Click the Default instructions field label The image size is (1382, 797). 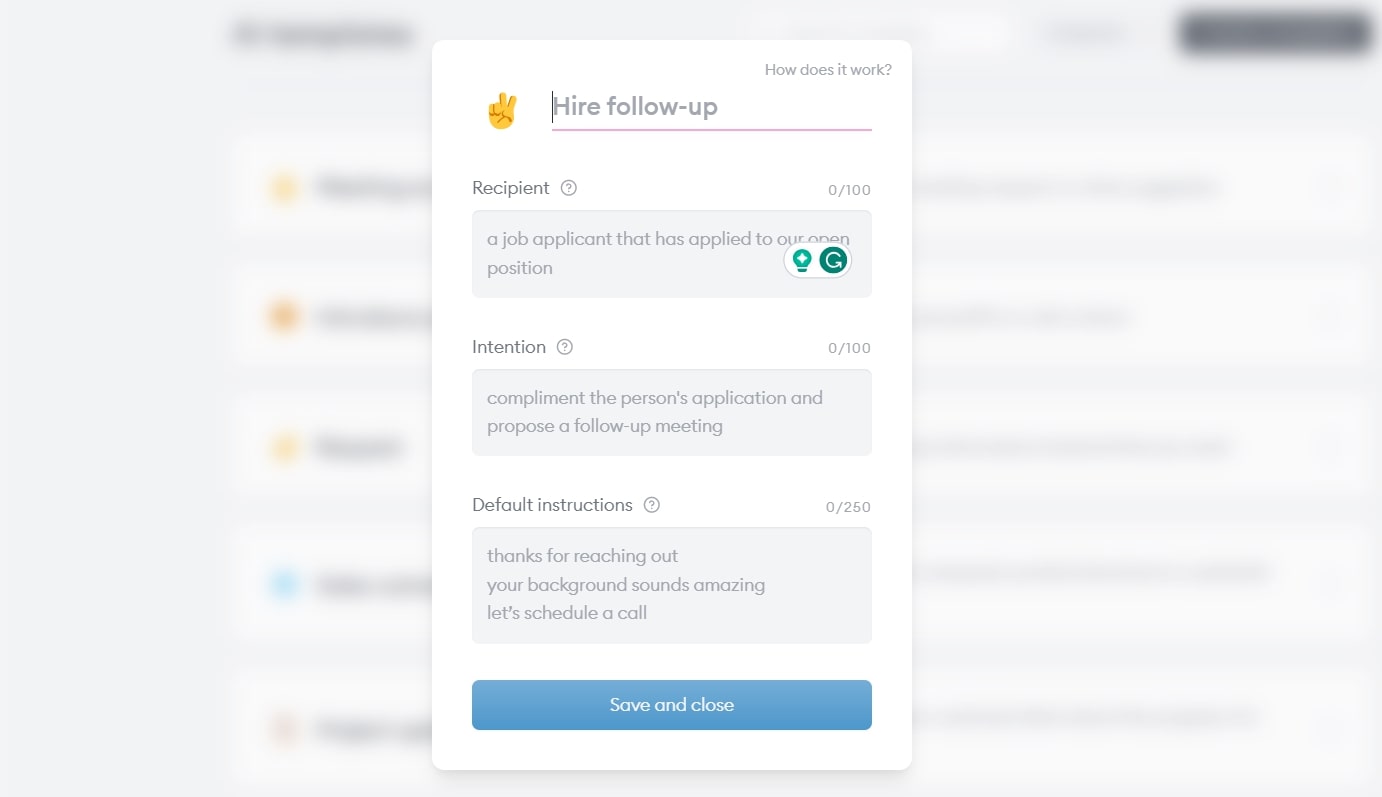(x=552, y=505)
